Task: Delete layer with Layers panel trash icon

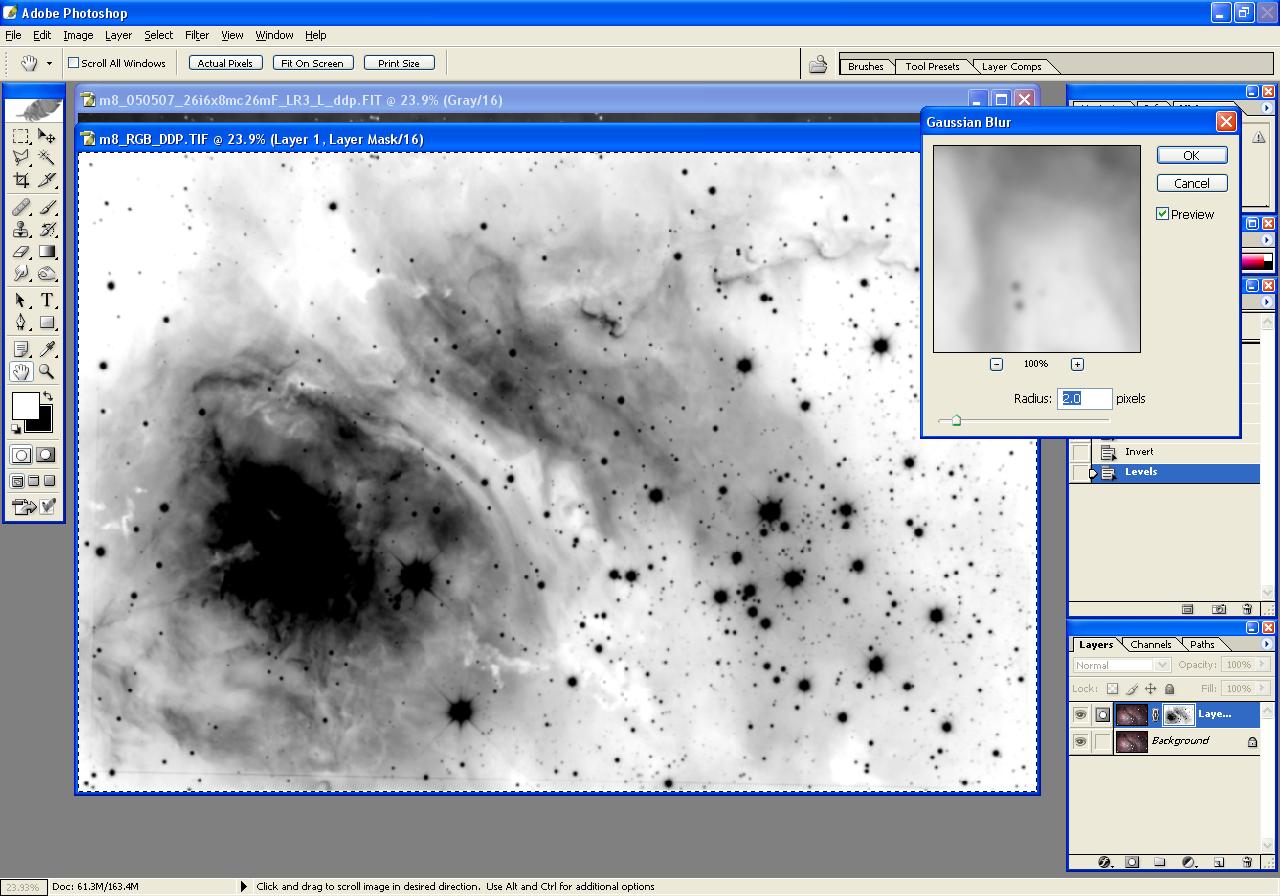Action: click(1247, 862)
